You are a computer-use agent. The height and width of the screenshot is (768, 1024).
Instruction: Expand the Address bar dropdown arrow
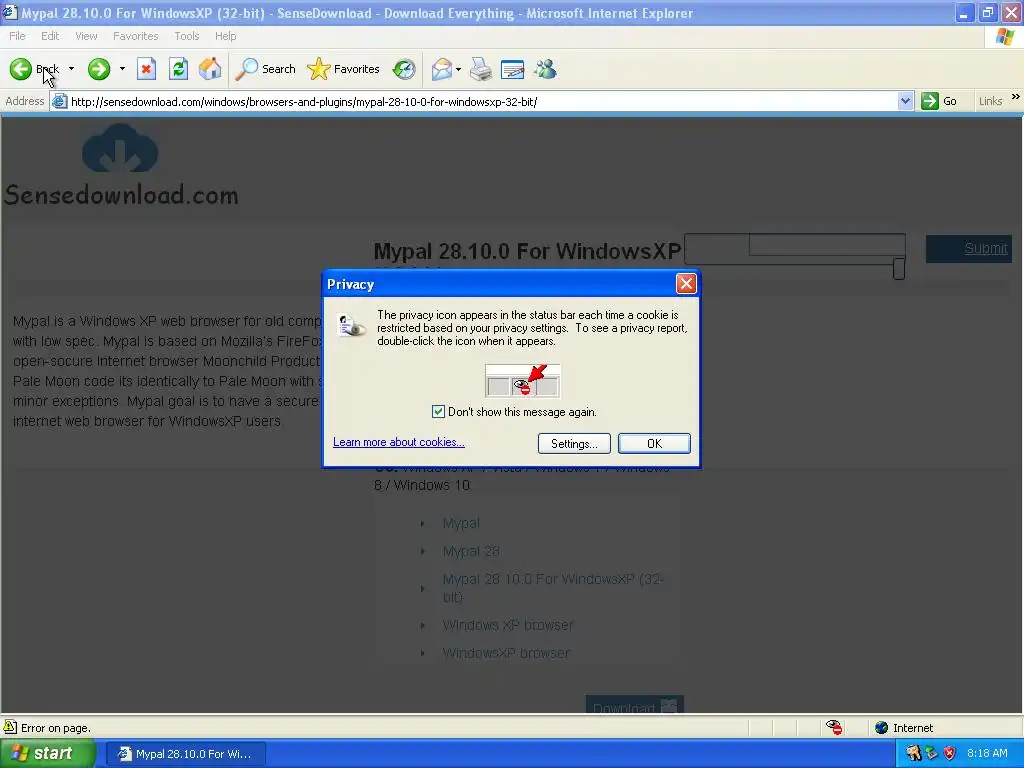click(x=905, y=102)
